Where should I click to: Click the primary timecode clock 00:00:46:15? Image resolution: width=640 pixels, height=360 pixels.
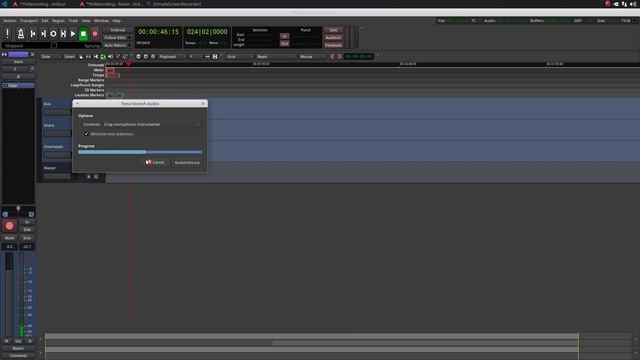pos(158,32)
